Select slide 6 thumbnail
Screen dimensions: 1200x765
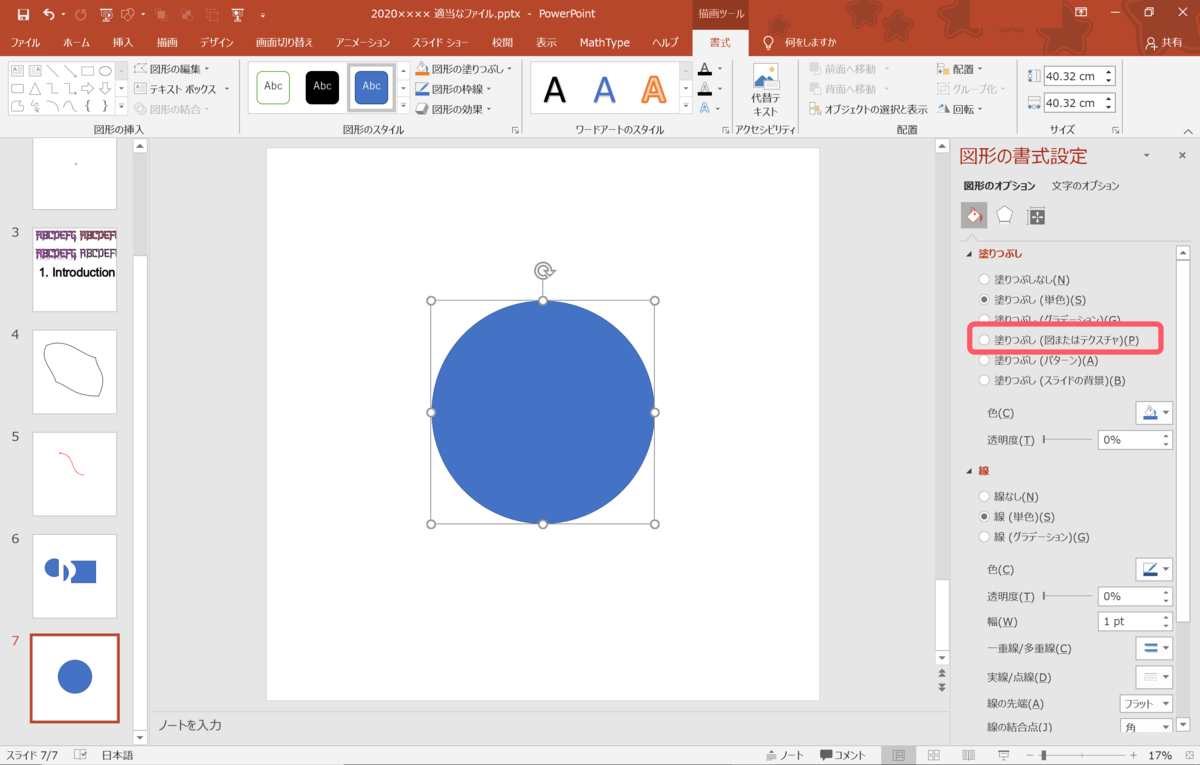(75, 576)
